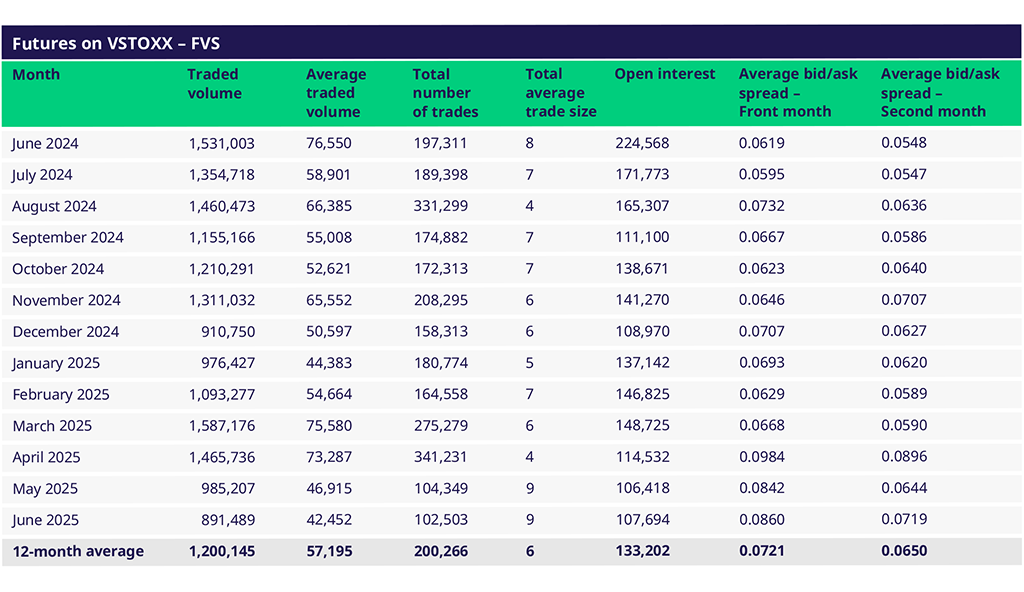This screenshot has width=1024, height=592.
Task: Click November 2024 open interest 141,270
Action: tap(642, 300)
